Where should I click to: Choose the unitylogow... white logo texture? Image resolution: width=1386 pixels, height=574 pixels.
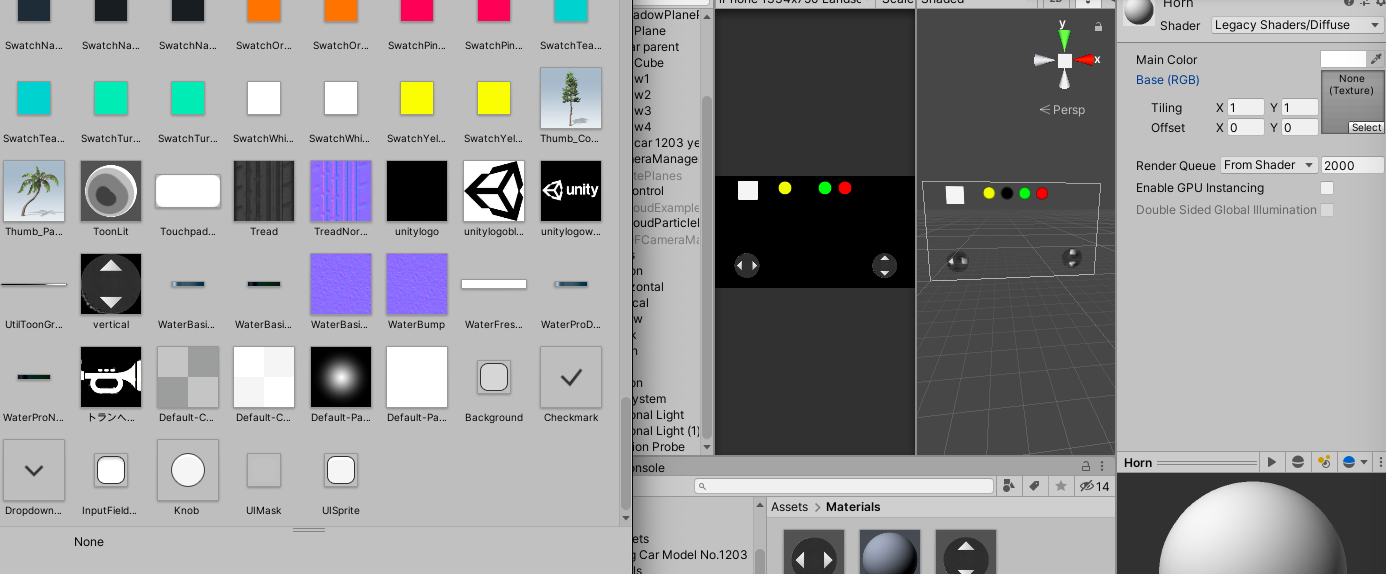coord(571,191)
